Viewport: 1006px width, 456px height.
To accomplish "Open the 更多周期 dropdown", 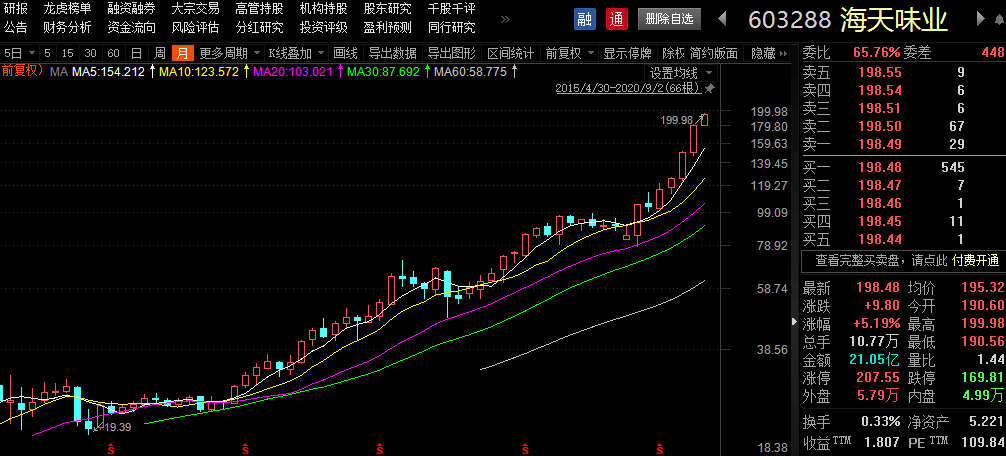I will (x=230, y=53).
